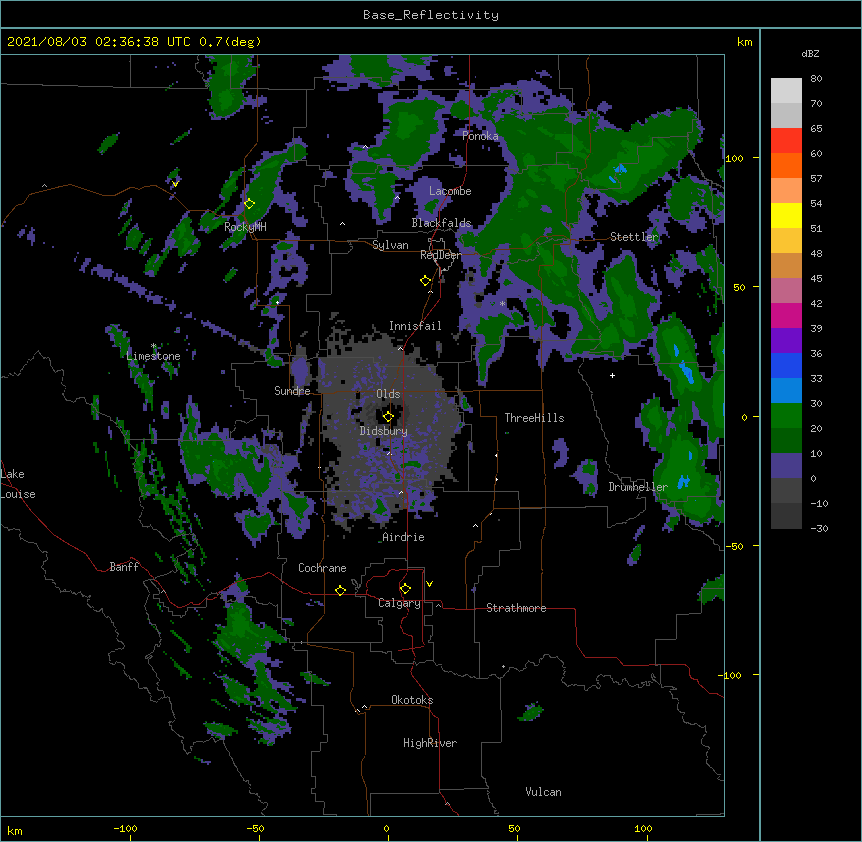Click the Blackfalds city label
The image size is (862, 842).
point(441,223)
